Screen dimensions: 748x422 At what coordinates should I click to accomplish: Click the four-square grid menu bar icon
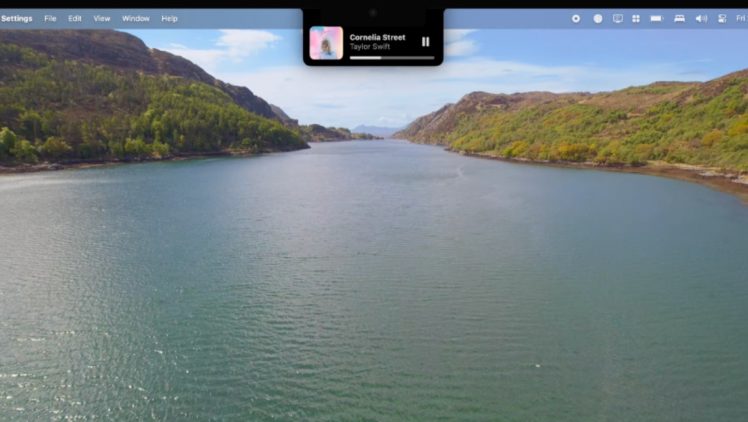pos(635,18)
